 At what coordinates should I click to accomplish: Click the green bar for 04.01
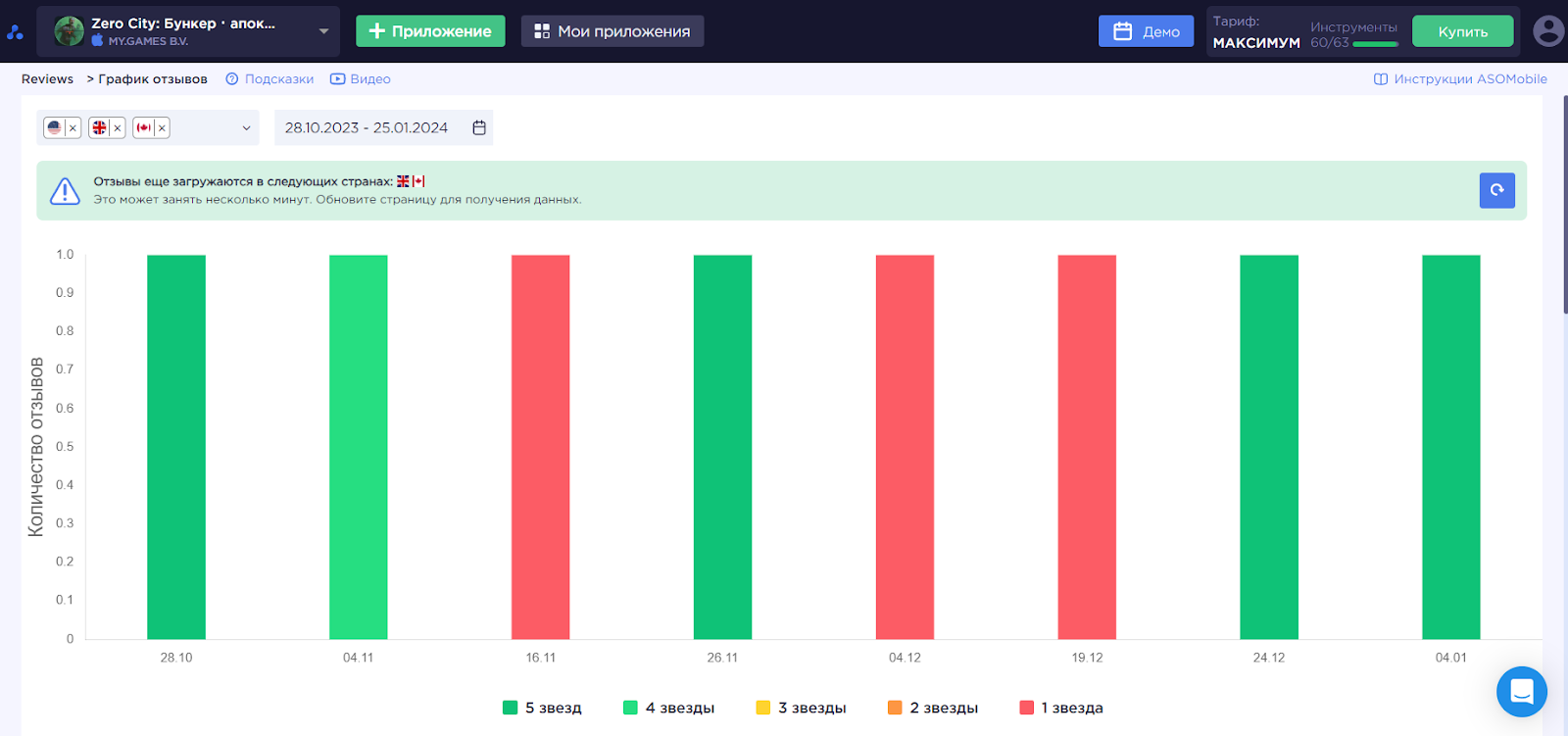click(1451, 447)
